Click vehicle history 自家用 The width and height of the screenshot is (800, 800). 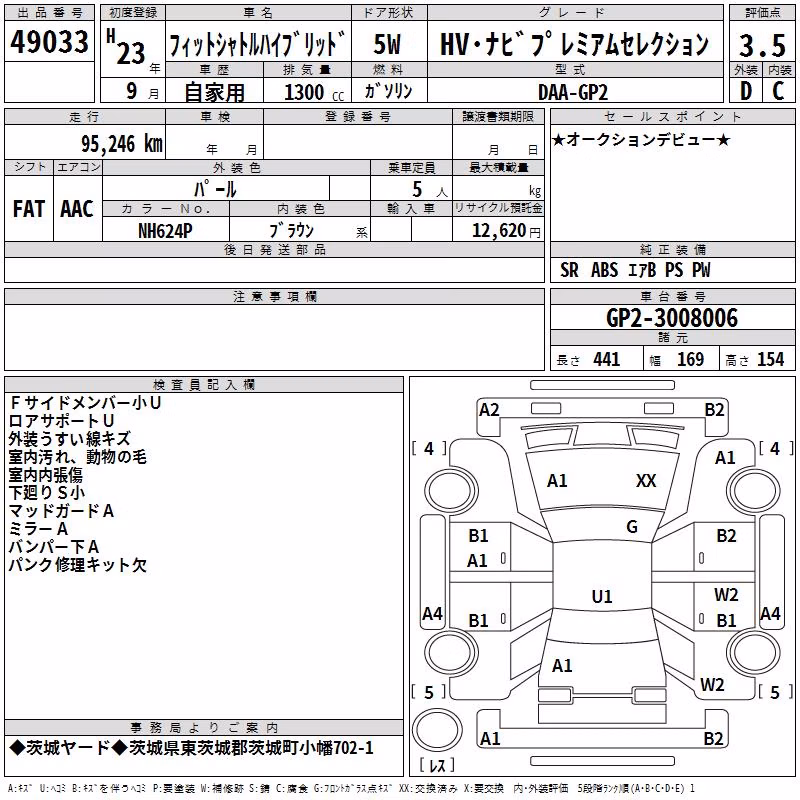click(214, 92)
